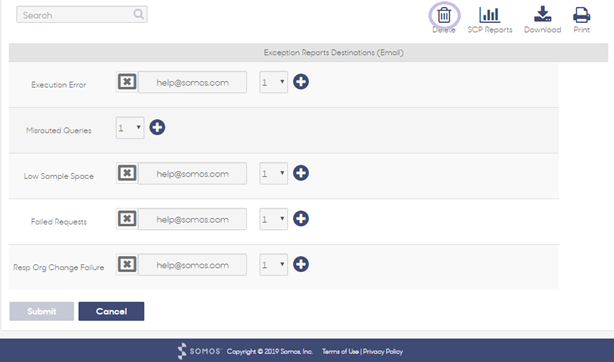Click the search magnifier icon

(x=138, y=14)
